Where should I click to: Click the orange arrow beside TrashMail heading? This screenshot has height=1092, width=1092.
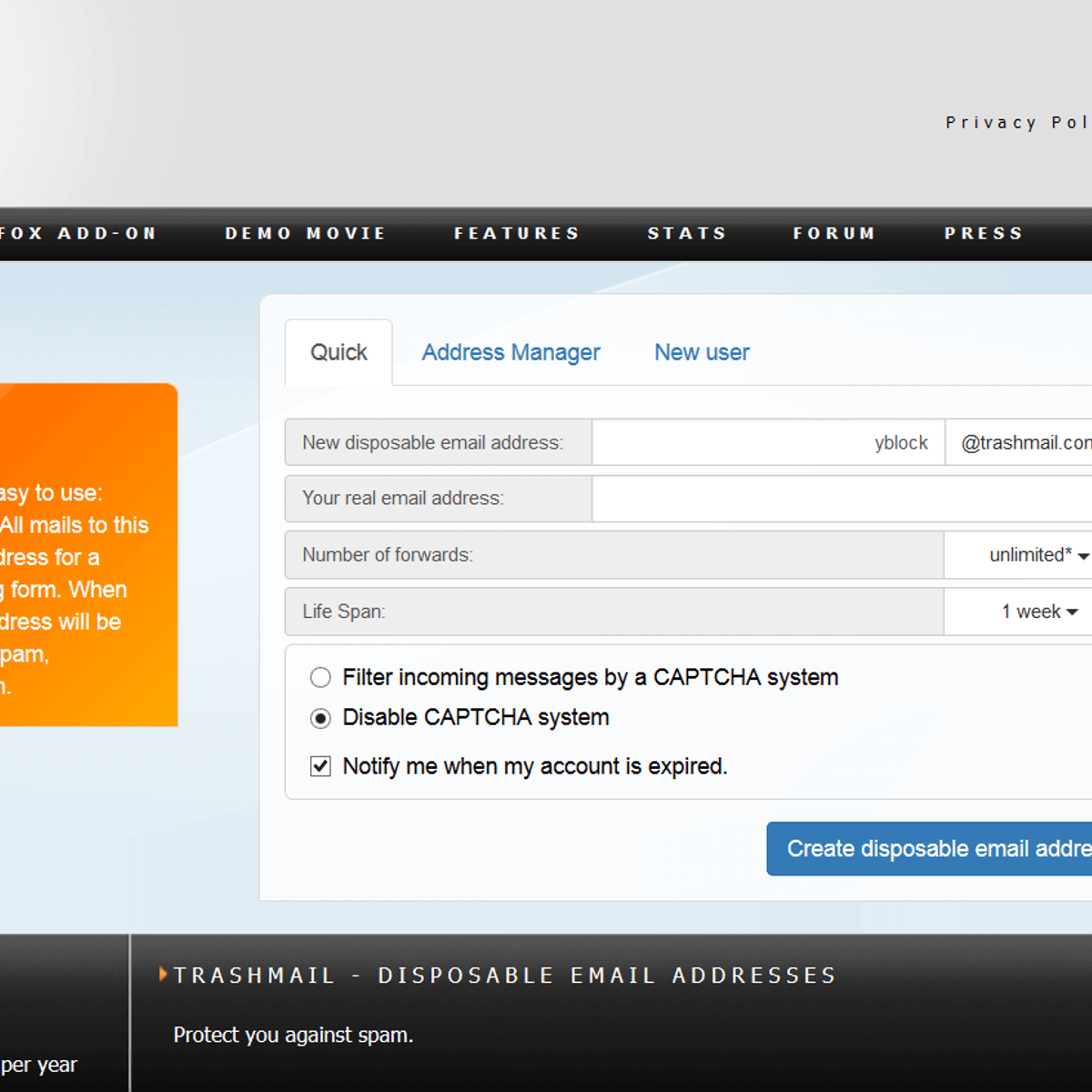point(164,975)
